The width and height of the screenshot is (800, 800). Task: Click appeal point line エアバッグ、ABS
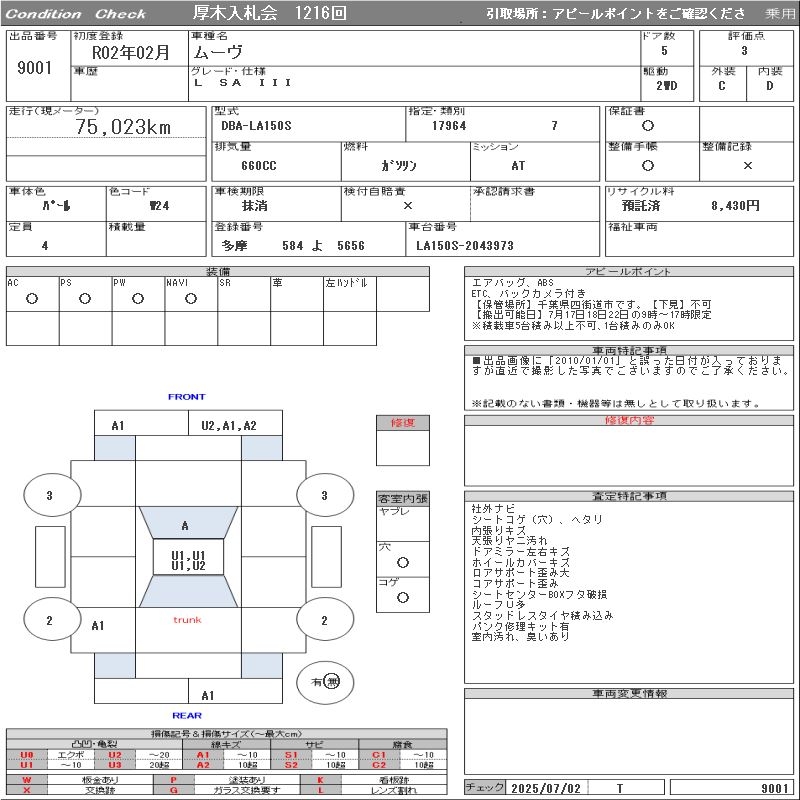[512, 283]
